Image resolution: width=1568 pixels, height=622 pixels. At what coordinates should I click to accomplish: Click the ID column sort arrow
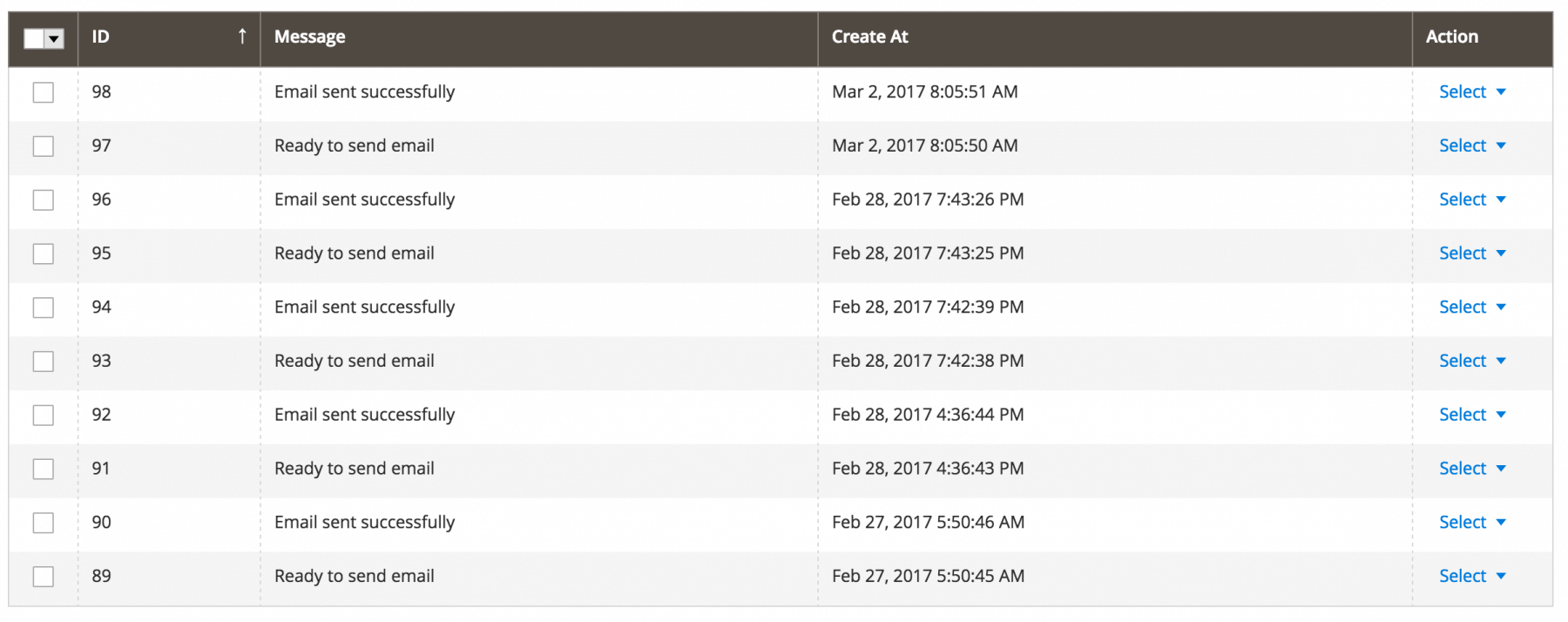(x=242, y=36)
